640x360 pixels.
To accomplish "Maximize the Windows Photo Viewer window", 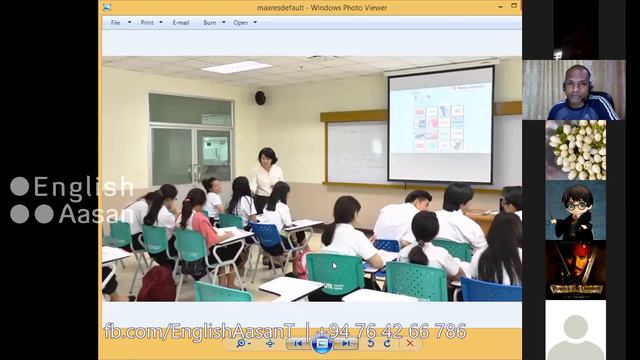I will coord(514,6).
